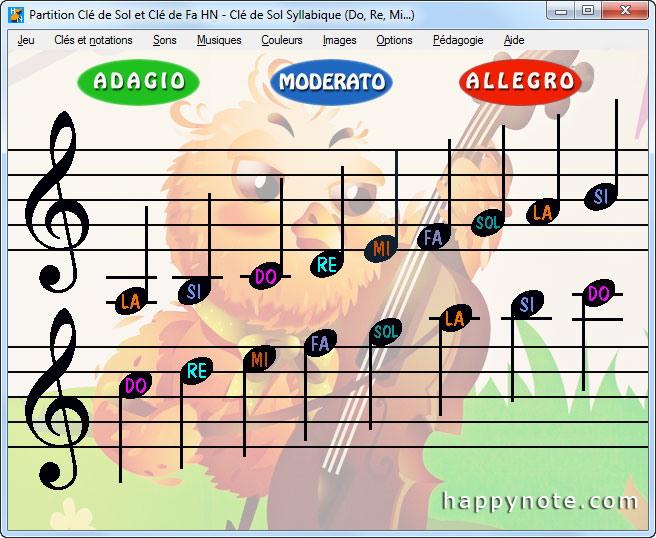Screen dimensions: 656x538
Task: Open the Aide menu
Action: (x=514, y=40)
